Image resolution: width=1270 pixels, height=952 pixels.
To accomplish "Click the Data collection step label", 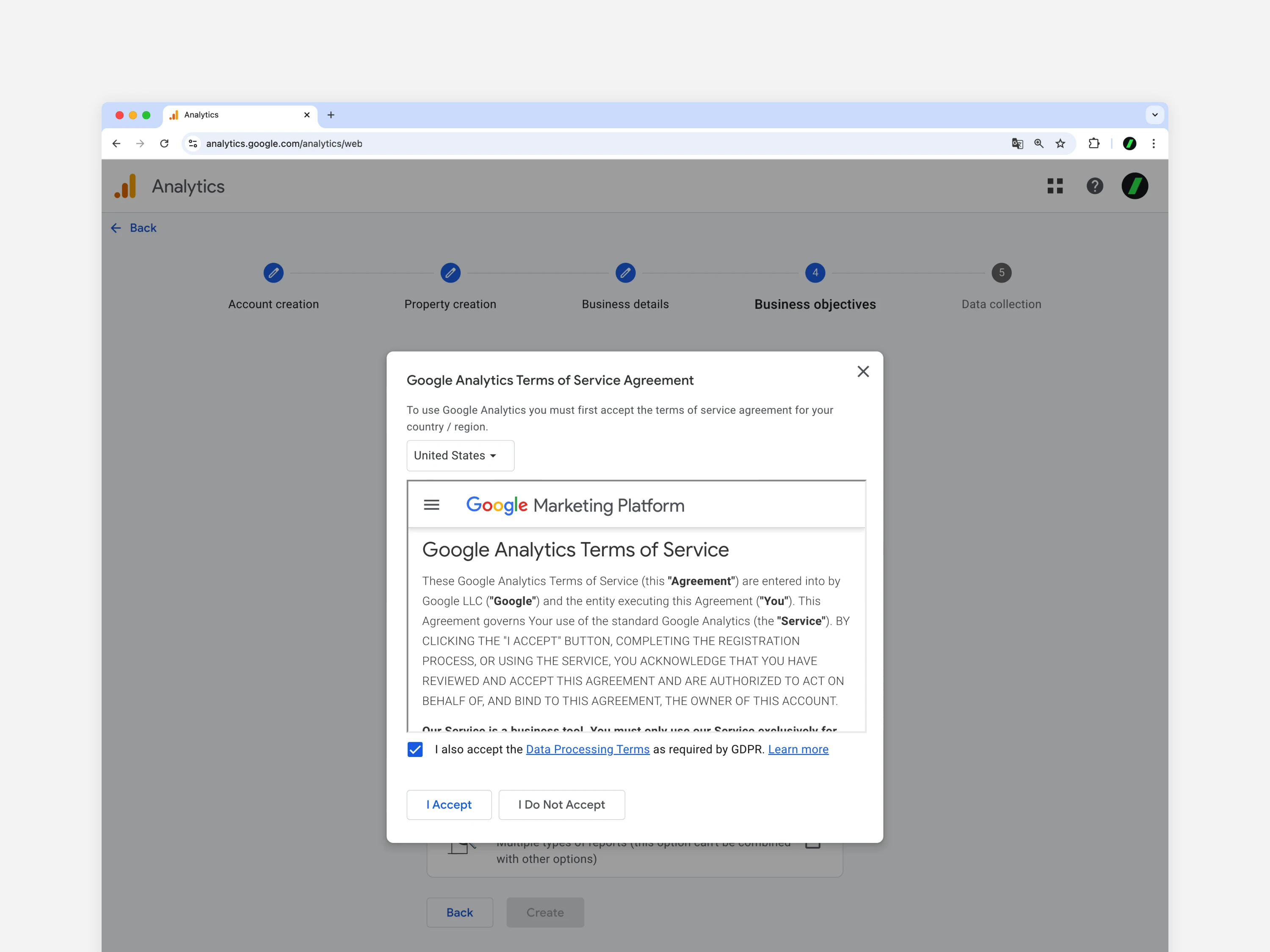I will click(x=1001, y=304).
